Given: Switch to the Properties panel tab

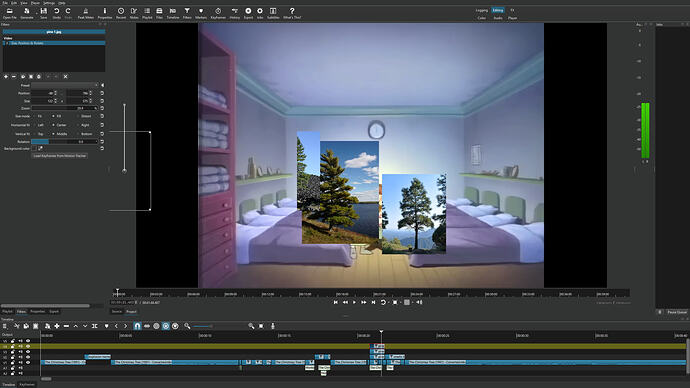Looking at the screenshot, I should click(x=37, y=311).
